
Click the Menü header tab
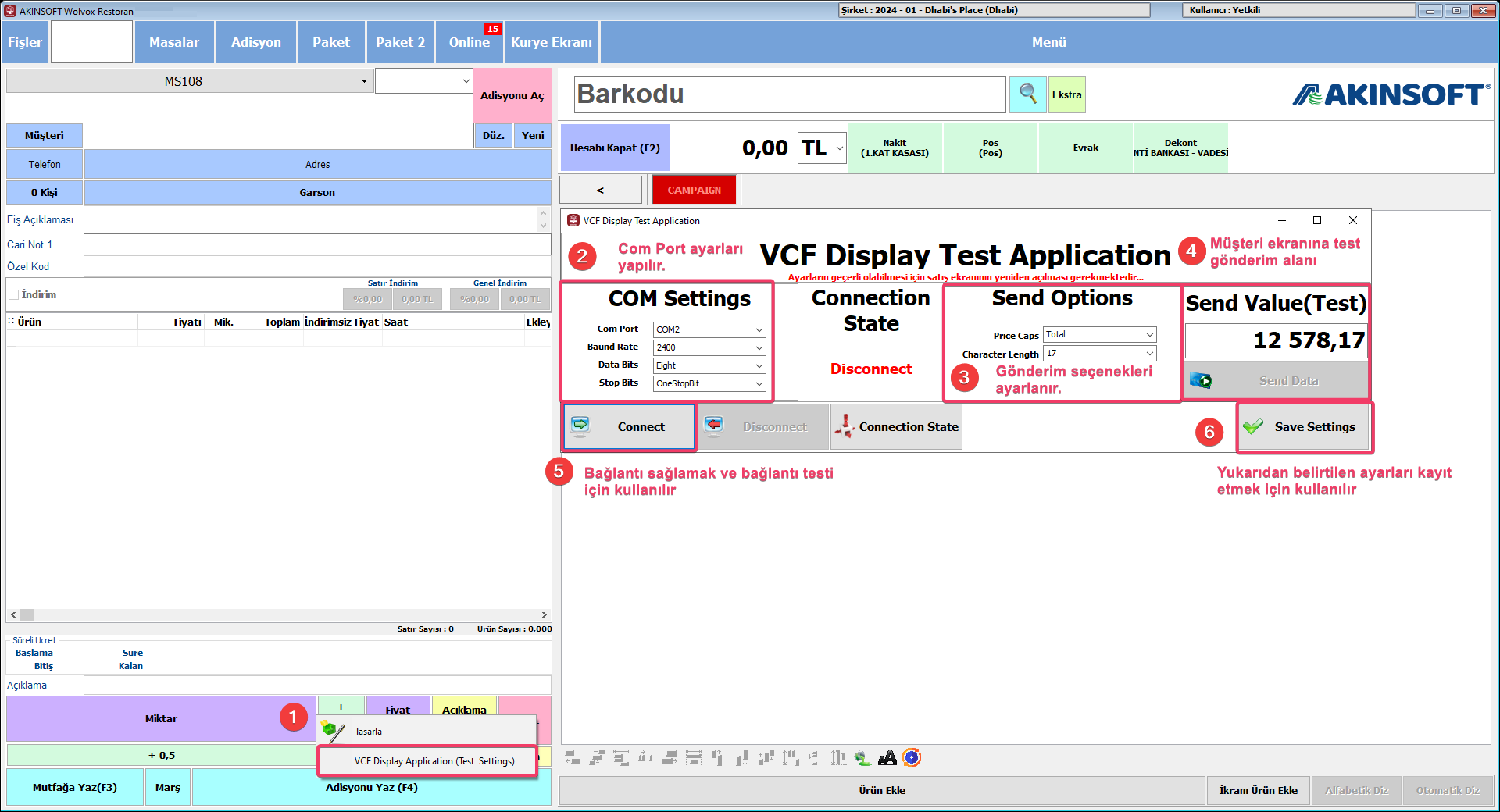click(x=1048, y=42)
